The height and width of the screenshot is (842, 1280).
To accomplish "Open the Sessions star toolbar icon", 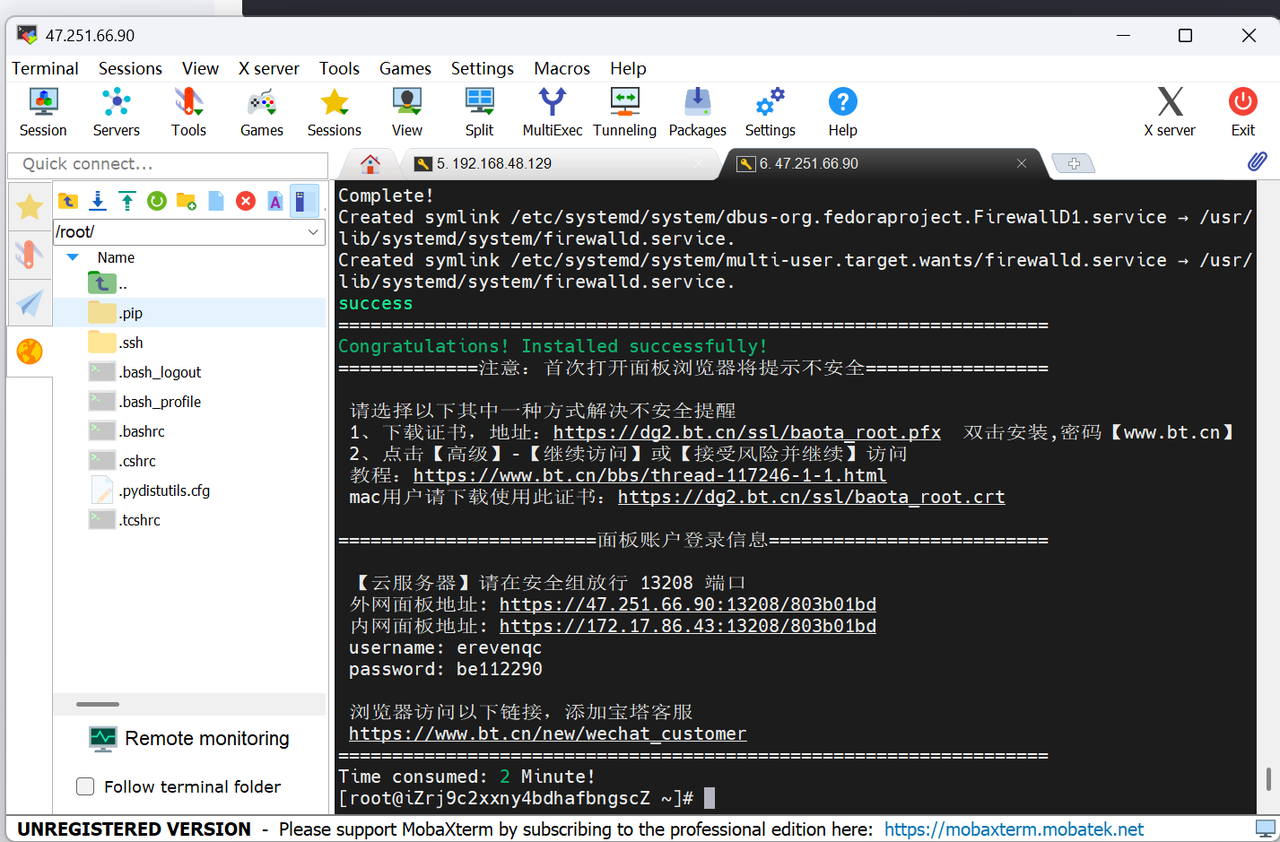I will click(334, 112).
